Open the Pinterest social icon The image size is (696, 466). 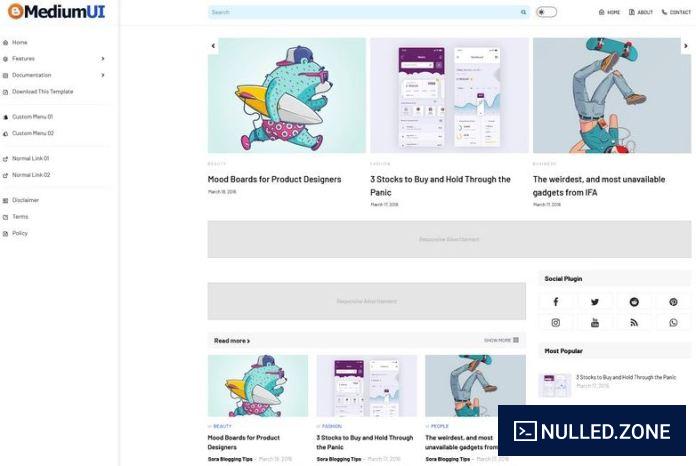pyautogui.click(x=673, y=302)
